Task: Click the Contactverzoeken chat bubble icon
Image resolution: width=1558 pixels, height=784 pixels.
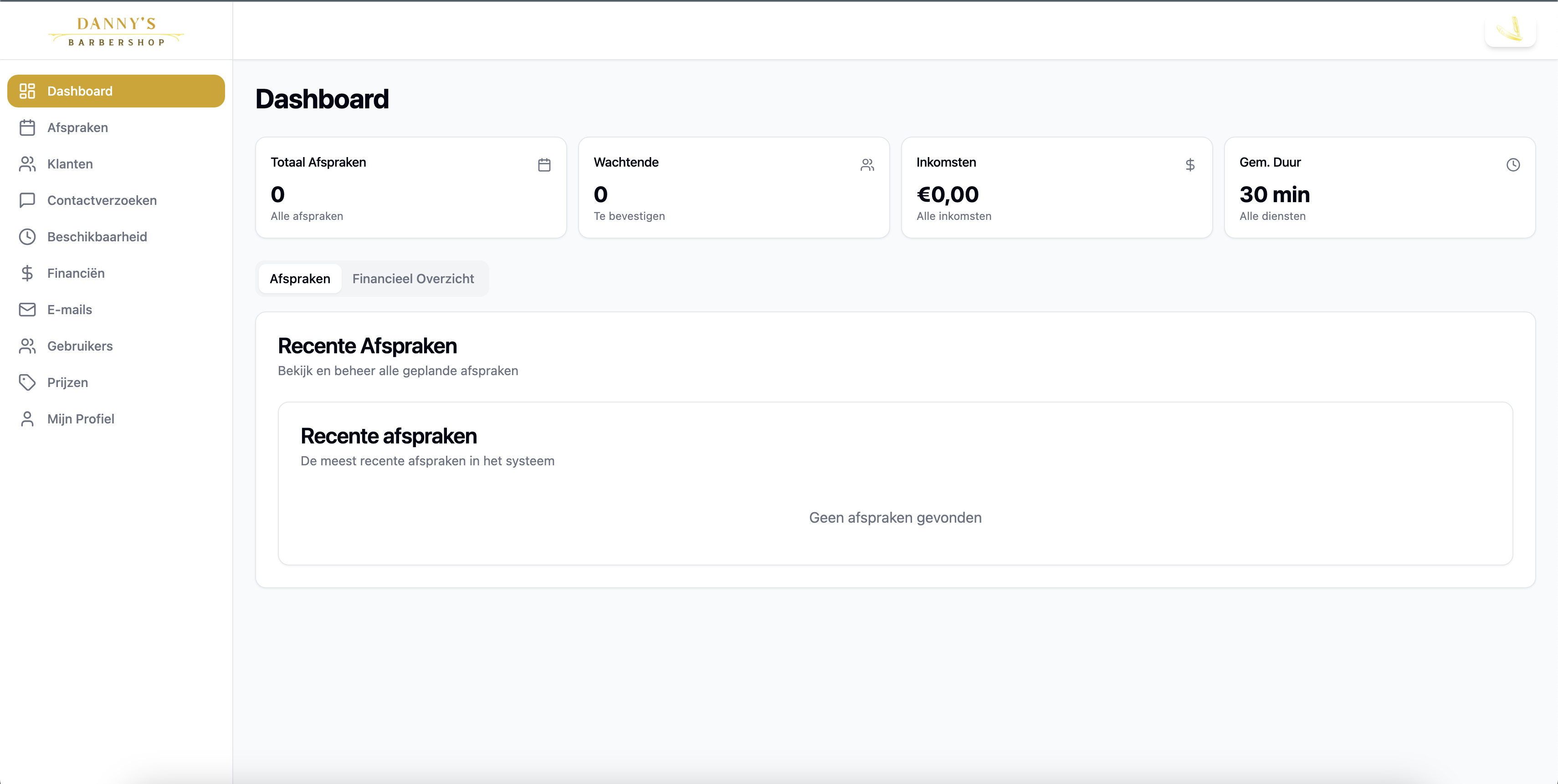Action: (x=27, y=200)
